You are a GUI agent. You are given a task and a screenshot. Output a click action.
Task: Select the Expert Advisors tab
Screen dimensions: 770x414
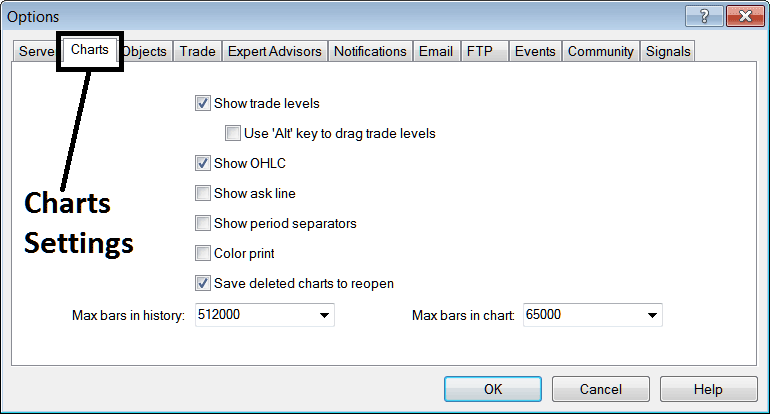point(275,52)
